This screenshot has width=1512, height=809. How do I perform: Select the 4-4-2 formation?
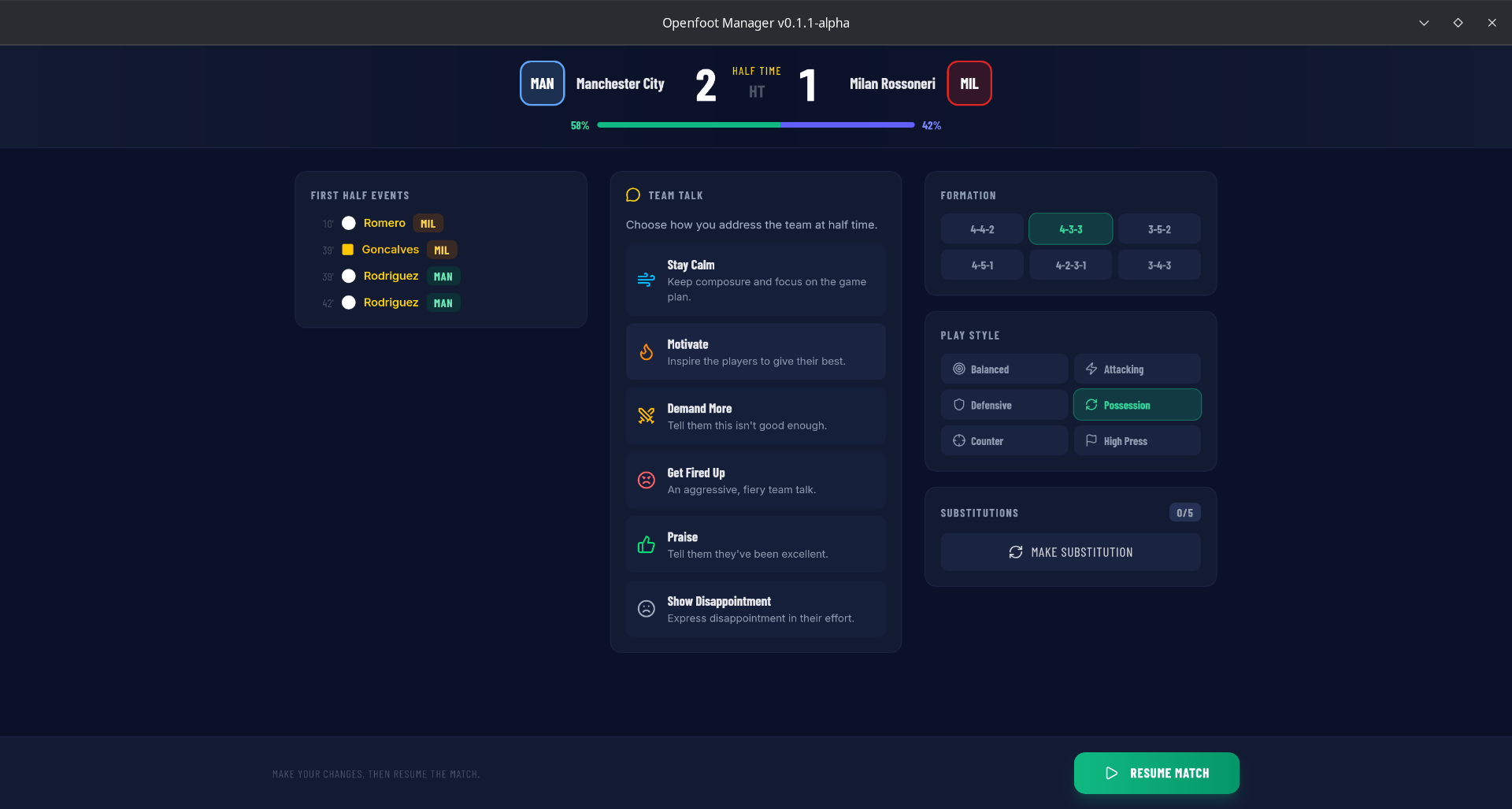pyautogui.click(x=982, y=229)
